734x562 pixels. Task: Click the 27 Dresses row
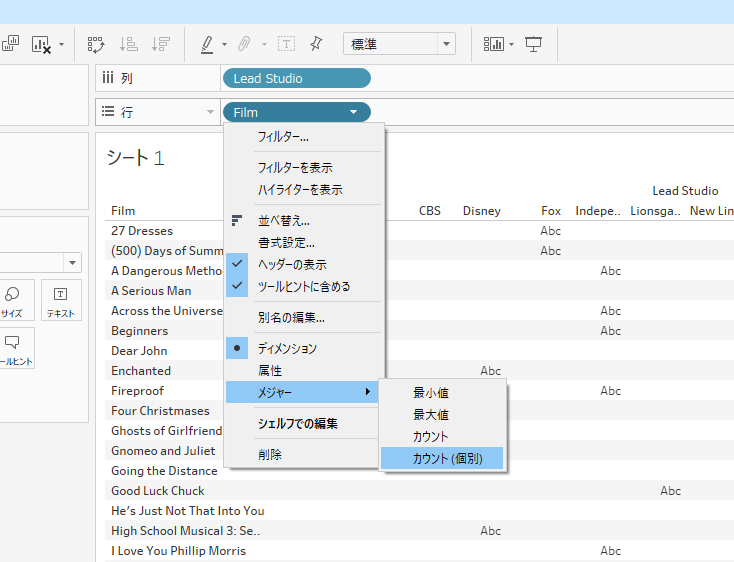click(142, 231)
